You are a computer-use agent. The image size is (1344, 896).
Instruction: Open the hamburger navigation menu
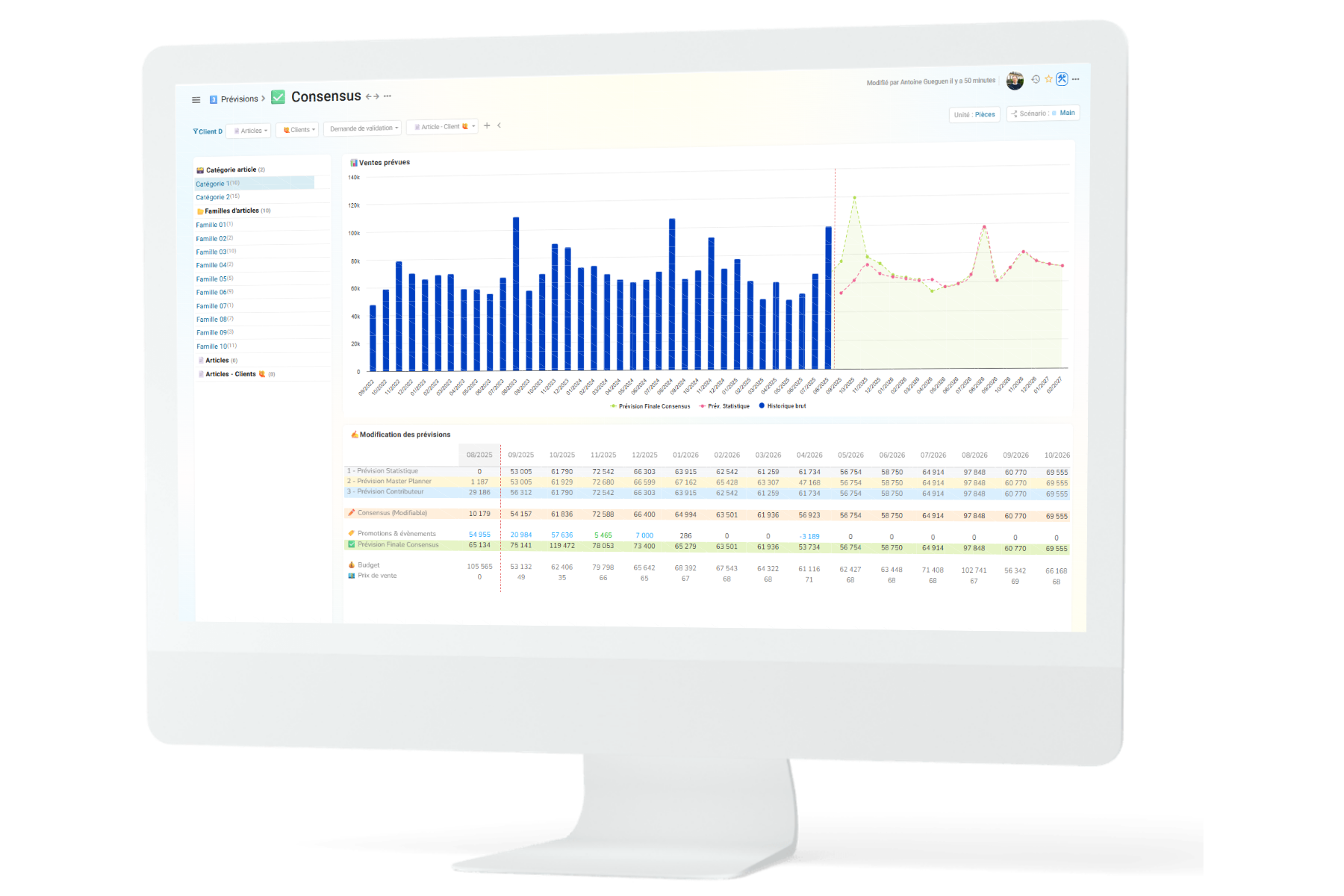point(196,100)
